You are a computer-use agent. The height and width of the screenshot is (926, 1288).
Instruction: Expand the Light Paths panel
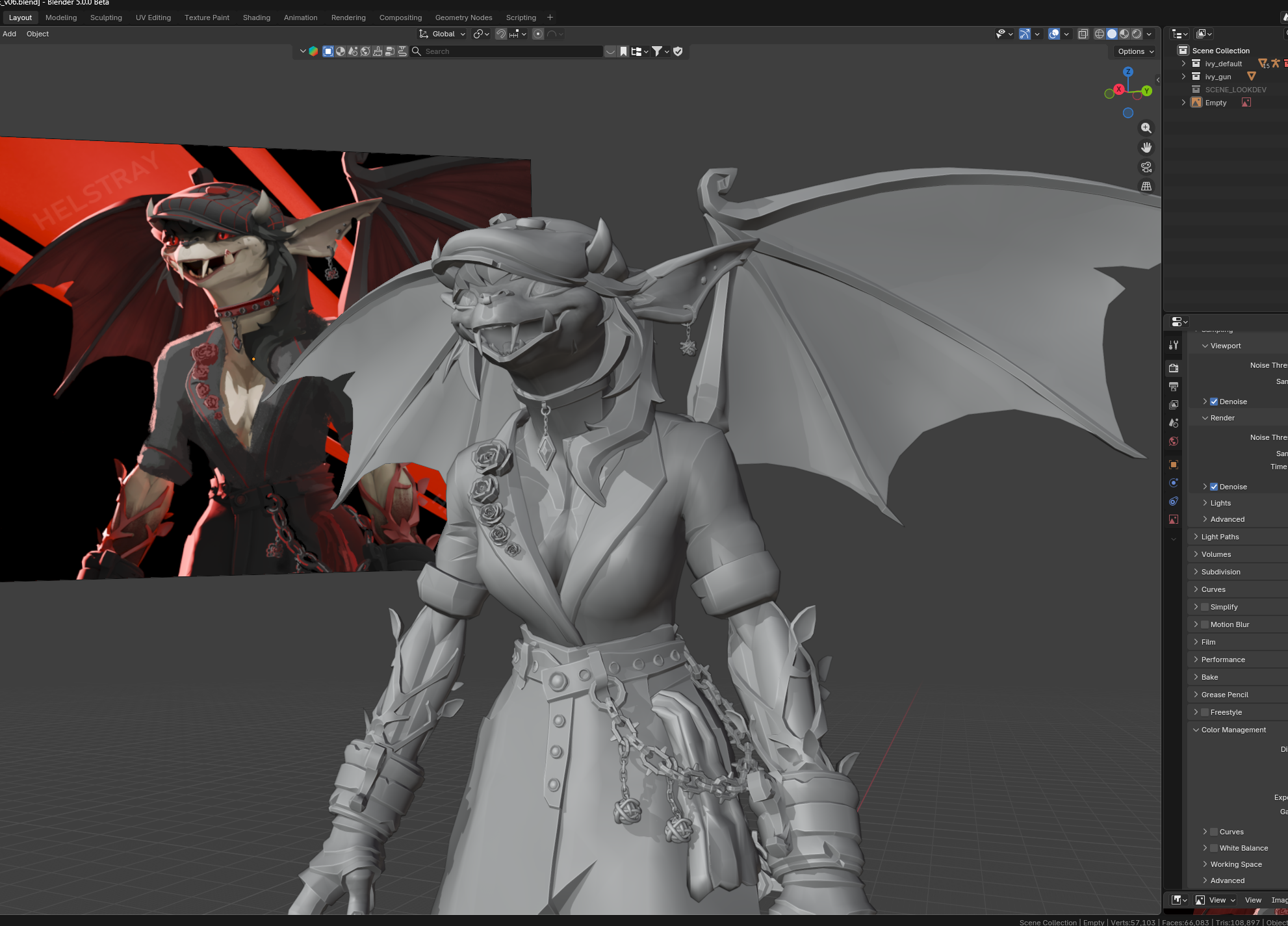pos(1220,537)
